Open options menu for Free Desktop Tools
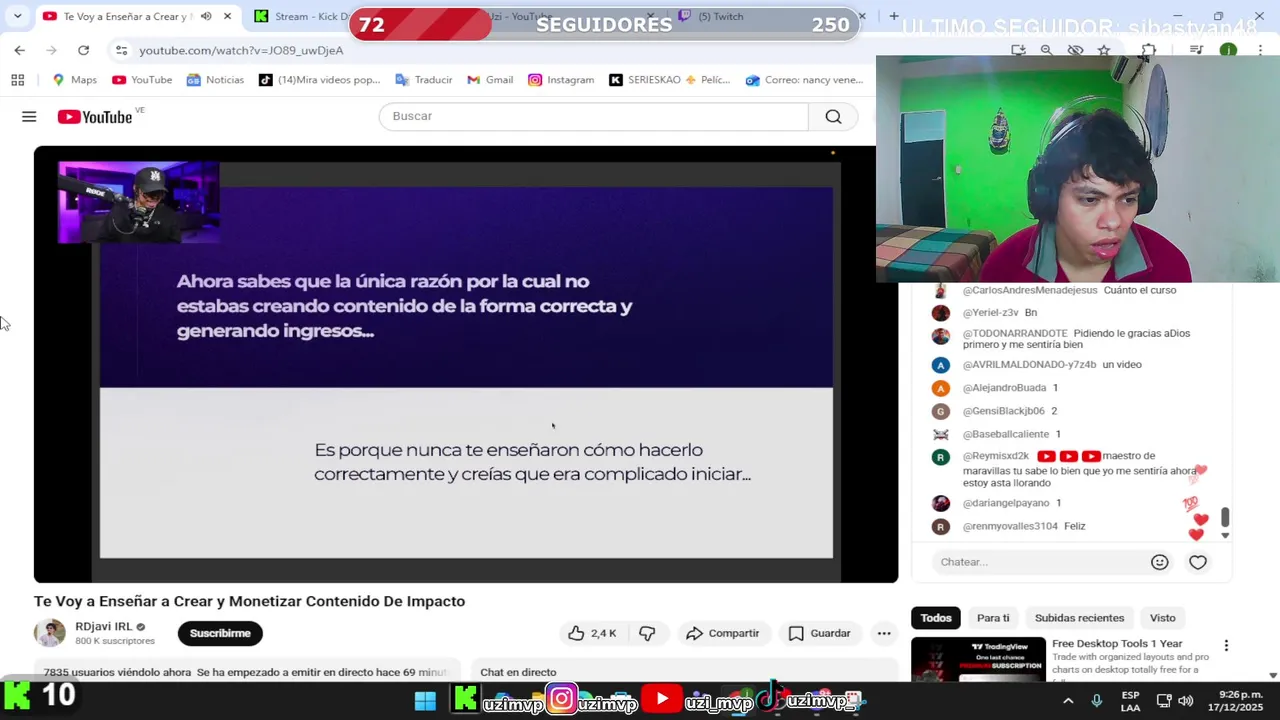 click(x=1226, y=646)
